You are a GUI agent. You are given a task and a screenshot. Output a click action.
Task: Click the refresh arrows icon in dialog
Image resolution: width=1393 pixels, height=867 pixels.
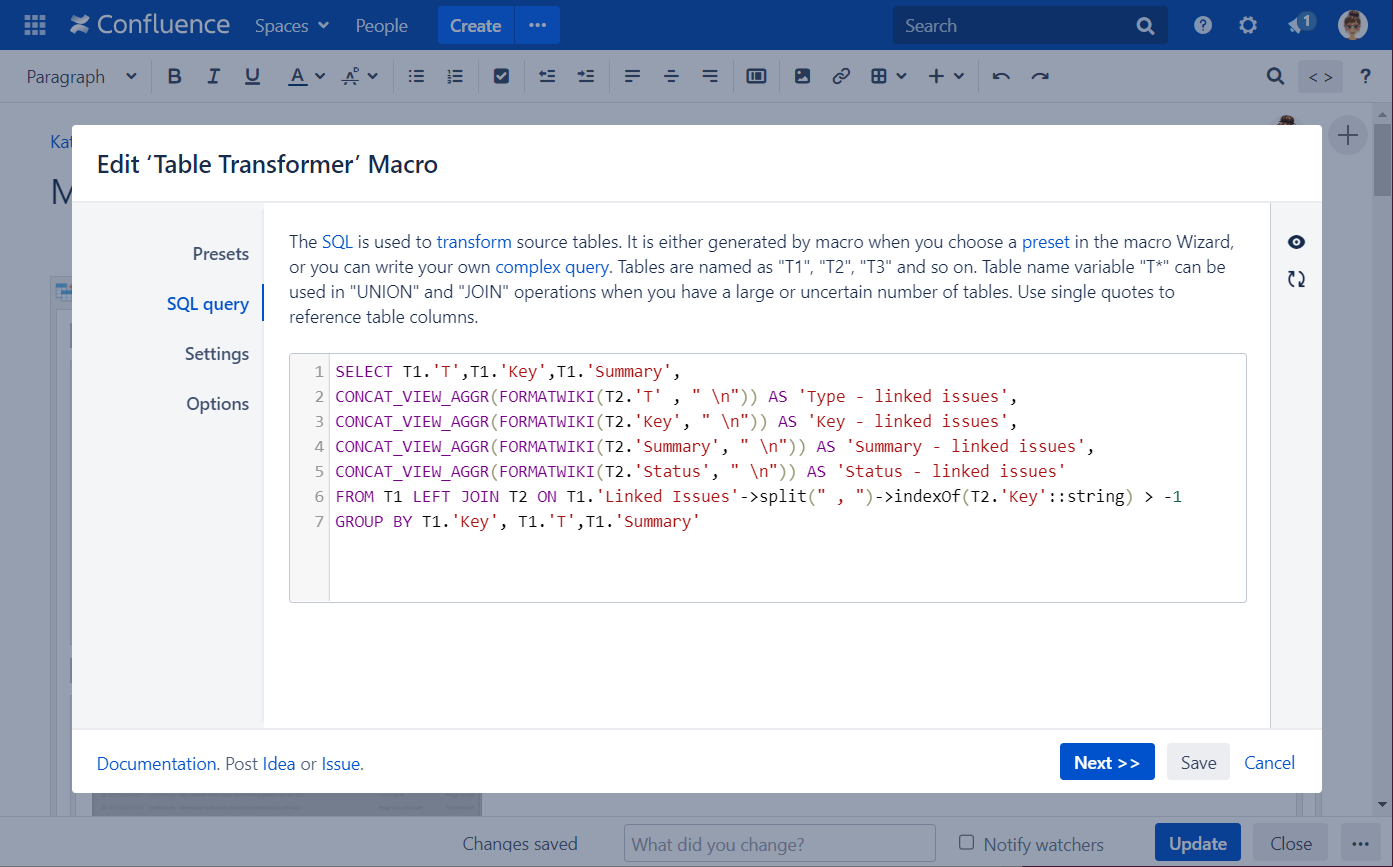coord(1296,280)
